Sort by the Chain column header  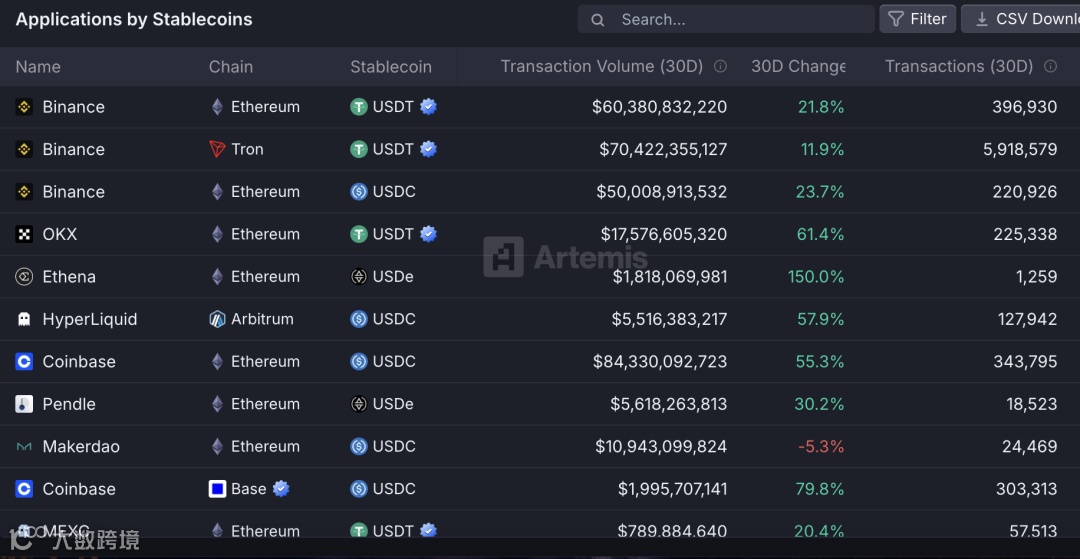231,67
